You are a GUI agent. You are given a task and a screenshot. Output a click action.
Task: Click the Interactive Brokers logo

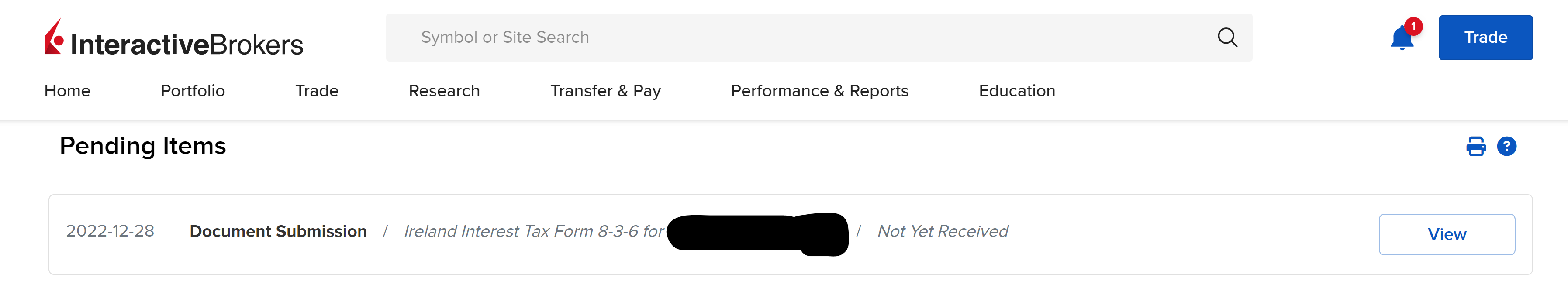click(x=173, y=38)
